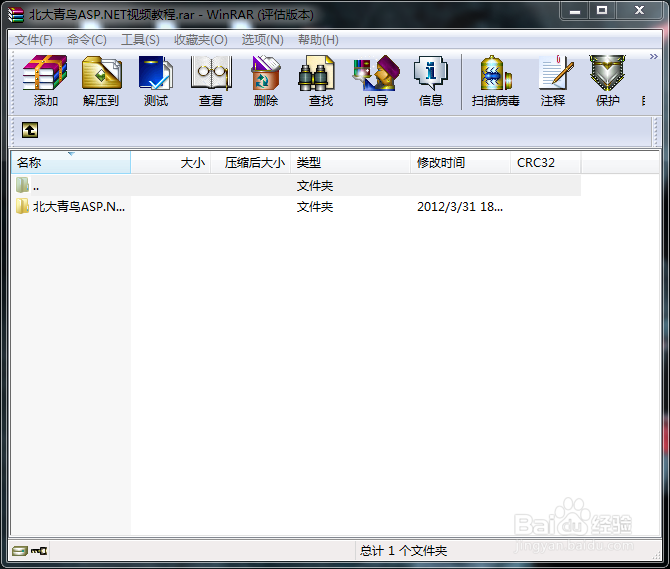Viewport: 670px width, 569px height.
Task: Click the key password icon in status bar
Action: (39, 551)
